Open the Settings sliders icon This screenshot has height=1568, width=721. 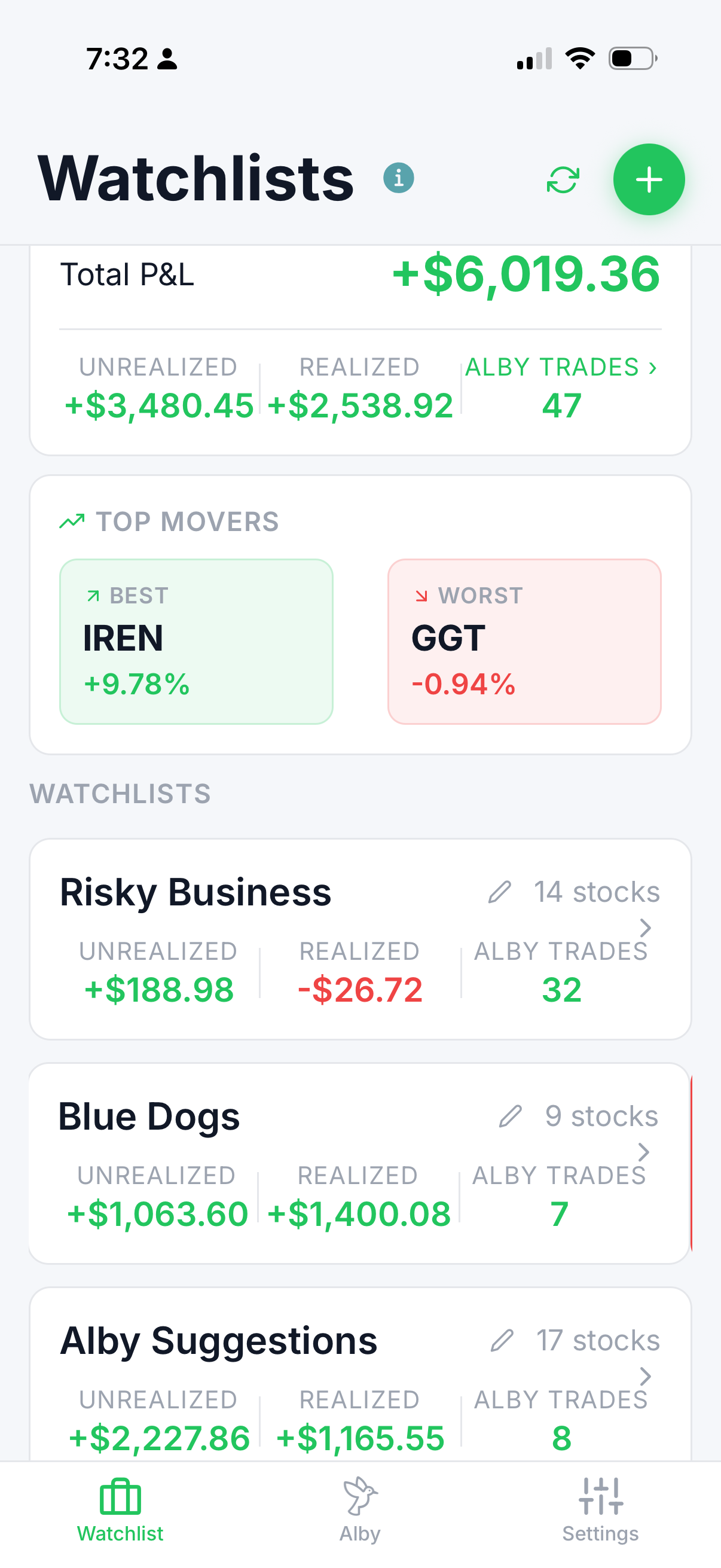(x=600, y=1496)
